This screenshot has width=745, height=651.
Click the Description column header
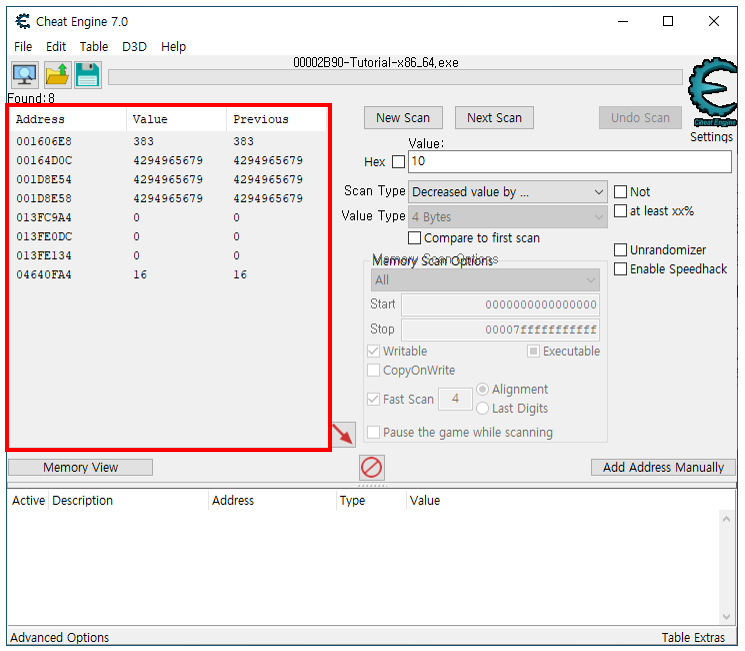tap(128, 500)
